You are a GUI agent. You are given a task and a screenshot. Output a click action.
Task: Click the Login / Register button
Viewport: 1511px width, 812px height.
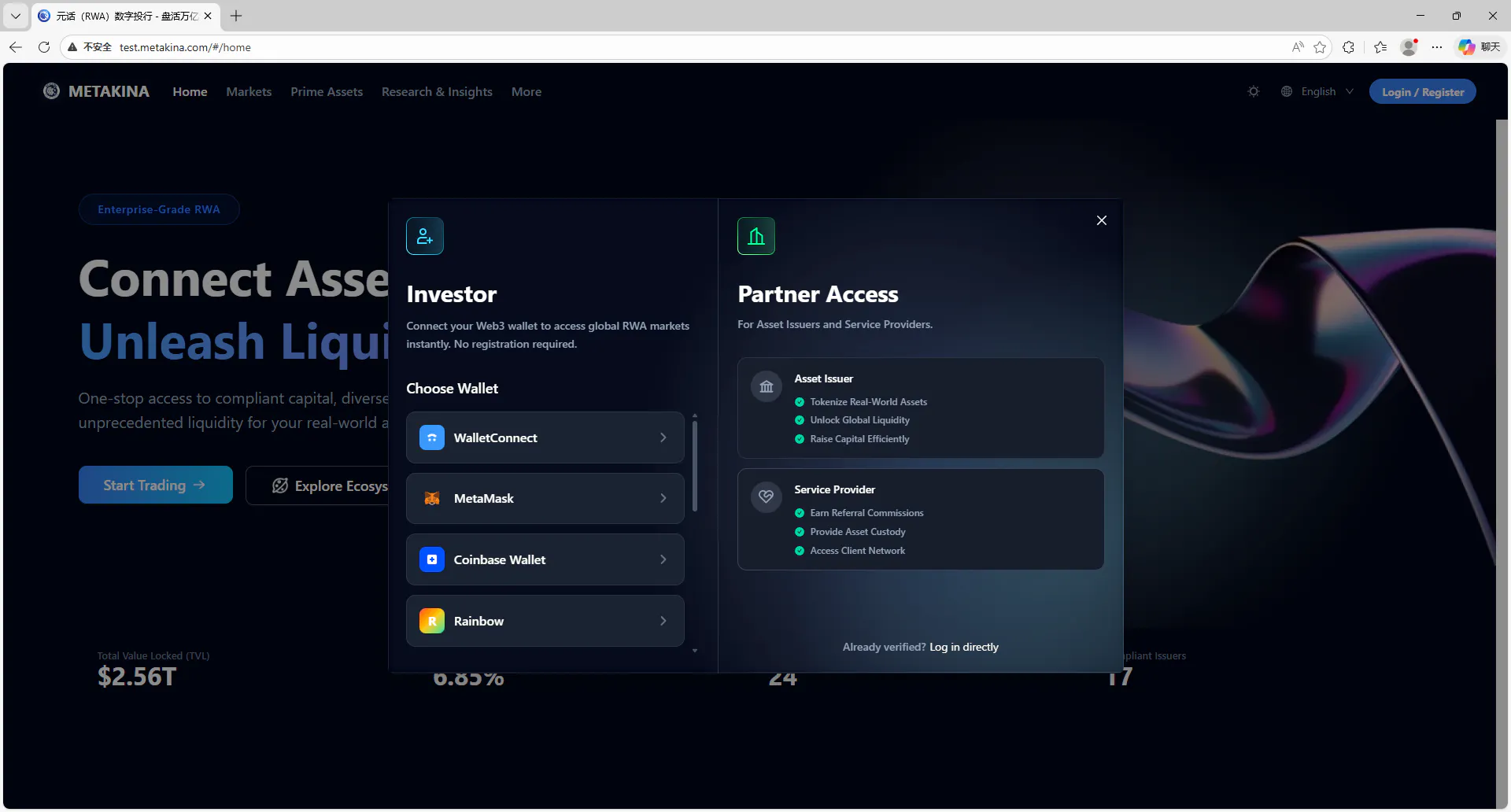[1423, 91]
